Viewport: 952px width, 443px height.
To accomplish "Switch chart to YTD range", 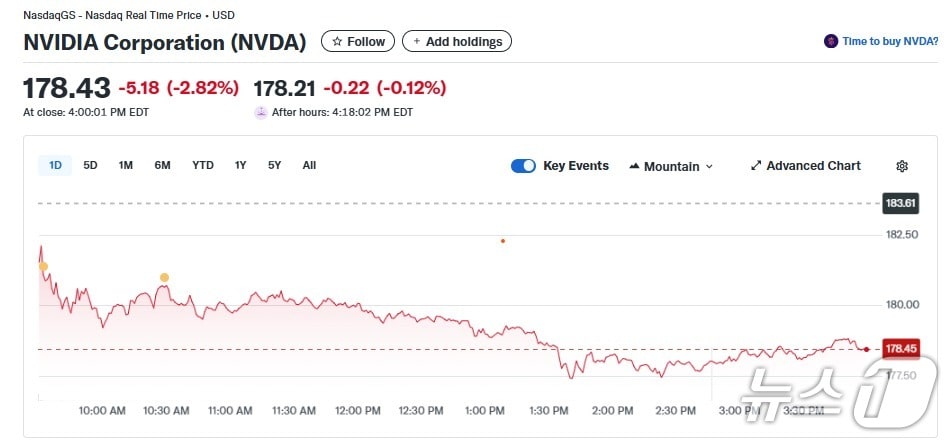I will [x=203, y=165].
